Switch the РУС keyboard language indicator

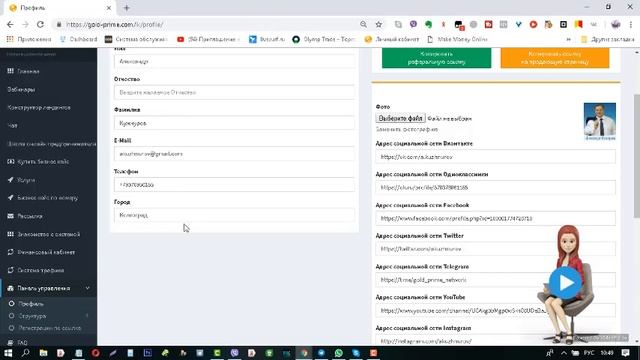tap(589, 353)
